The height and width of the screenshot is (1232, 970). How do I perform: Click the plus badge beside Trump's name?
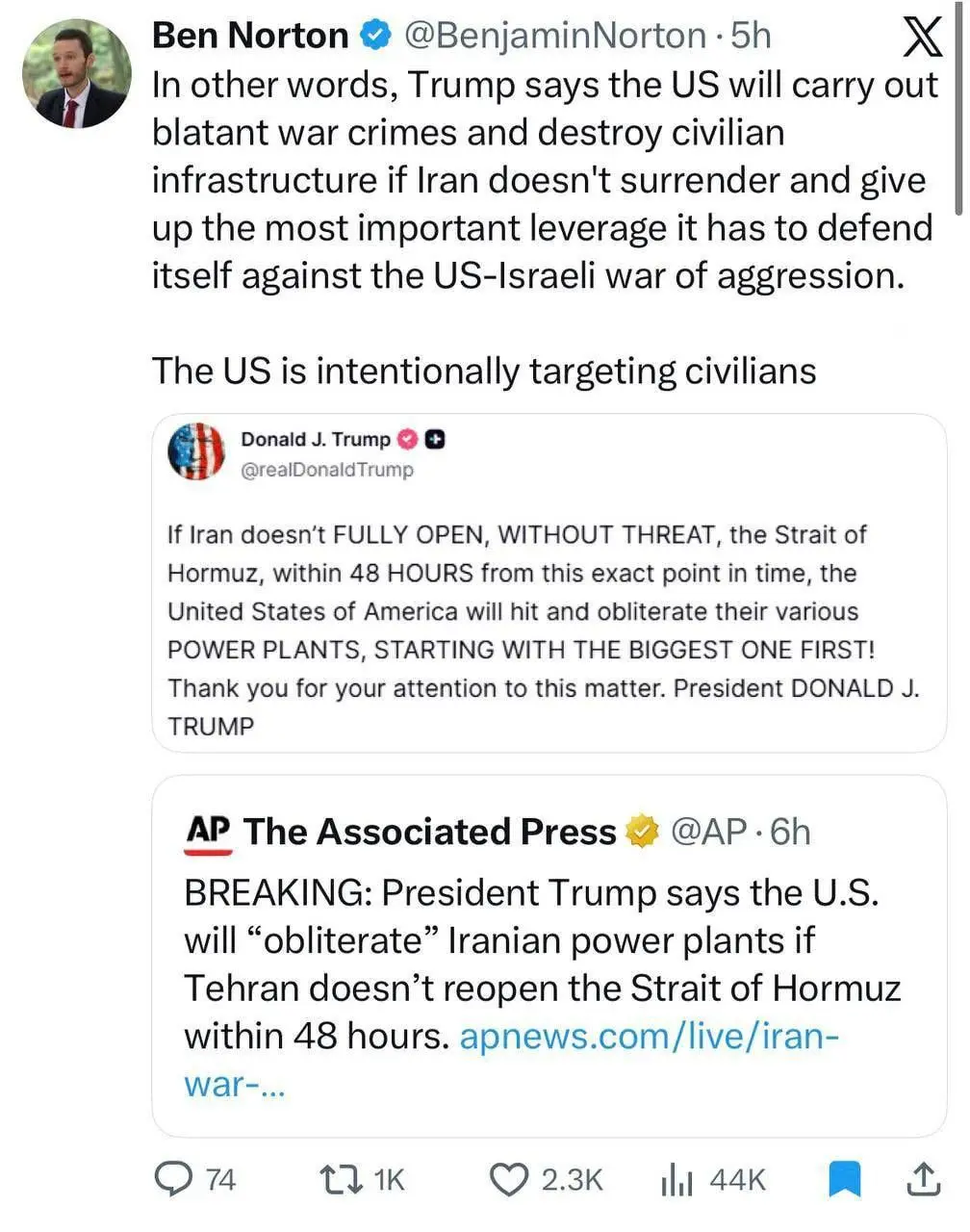pos(435,440)
